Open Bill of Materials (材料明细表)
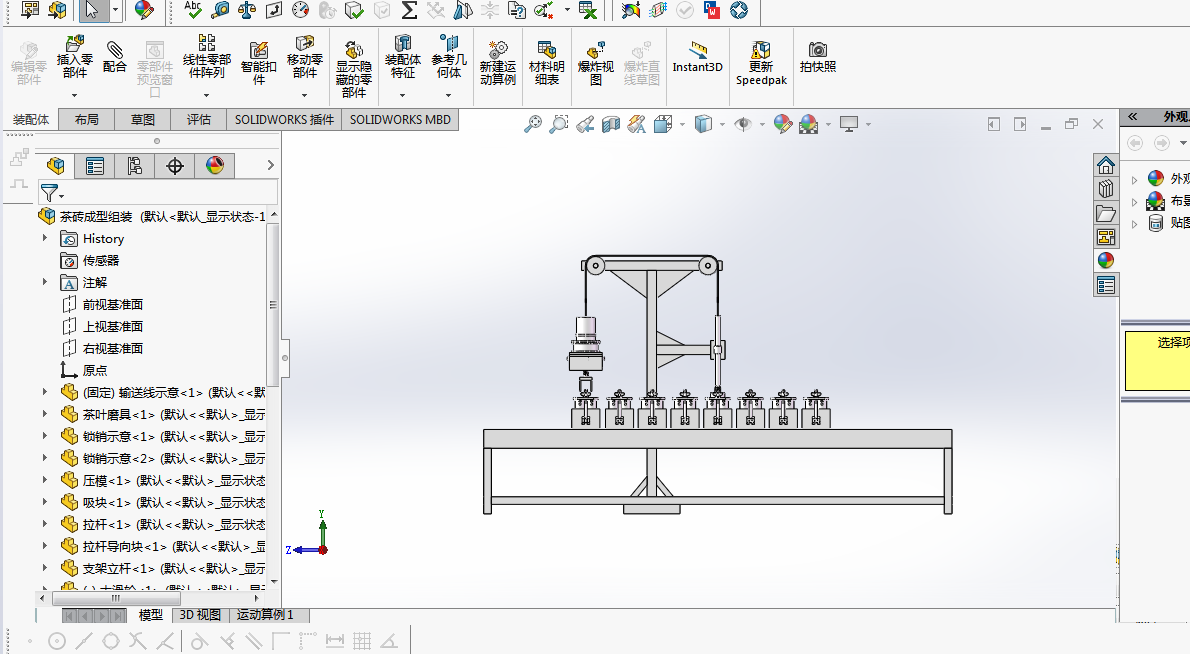The width and height of the screenshot is (1190, 654). point(546,62)
